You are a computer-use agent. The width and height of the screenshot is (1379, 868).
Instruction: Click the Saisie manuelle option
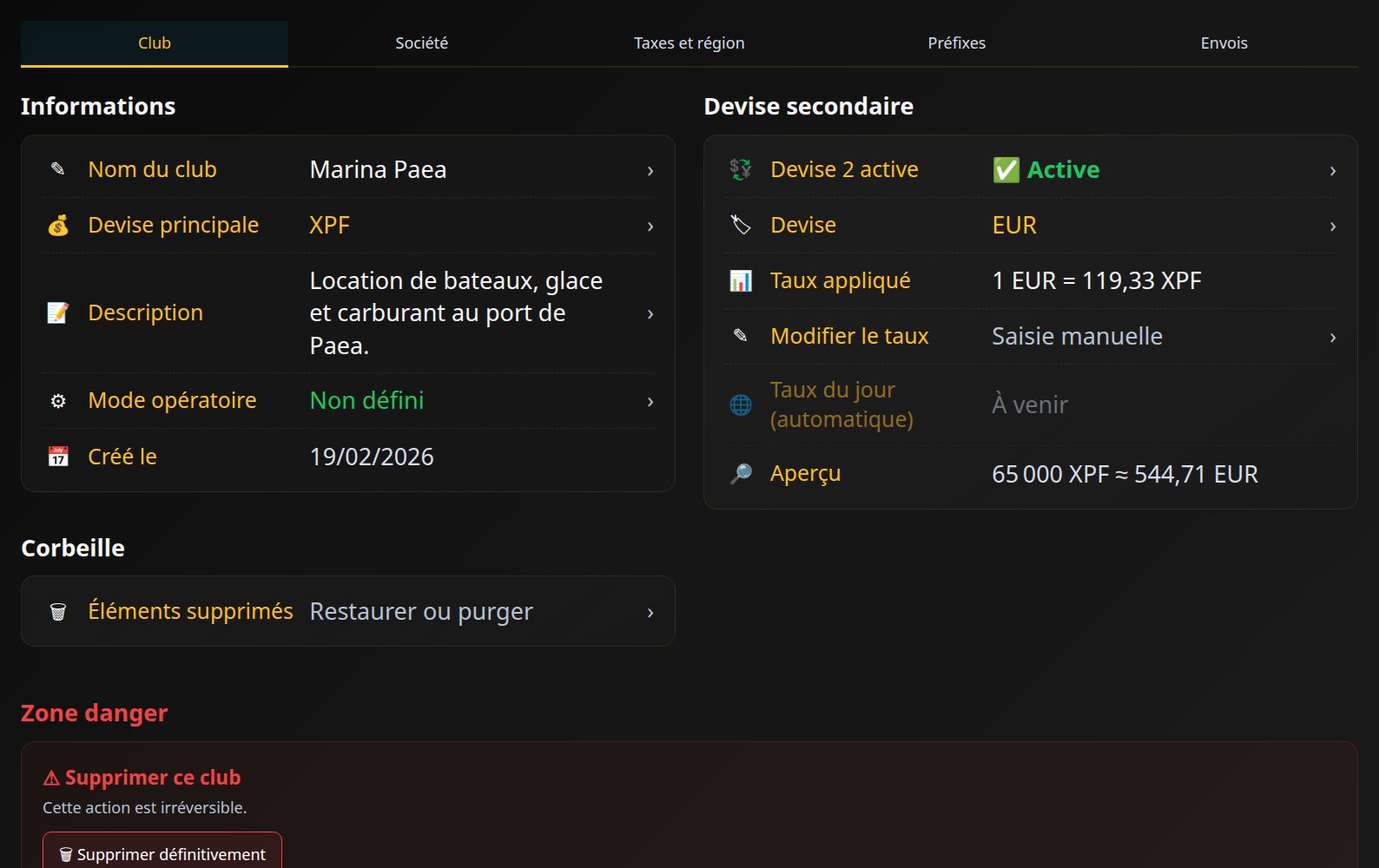1077,337
